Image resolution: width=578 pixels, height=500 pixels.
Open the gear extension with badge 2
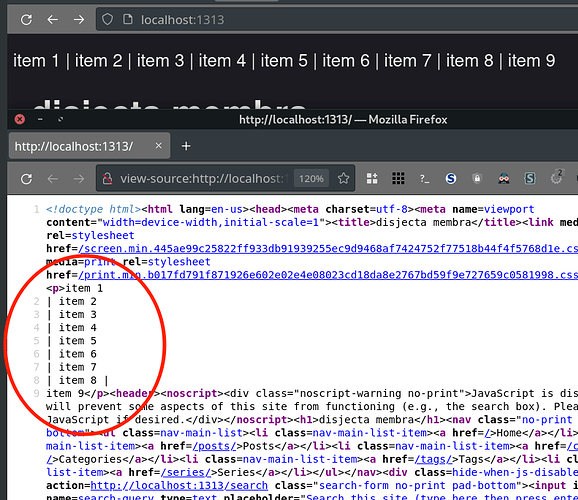tap(557, 178)
